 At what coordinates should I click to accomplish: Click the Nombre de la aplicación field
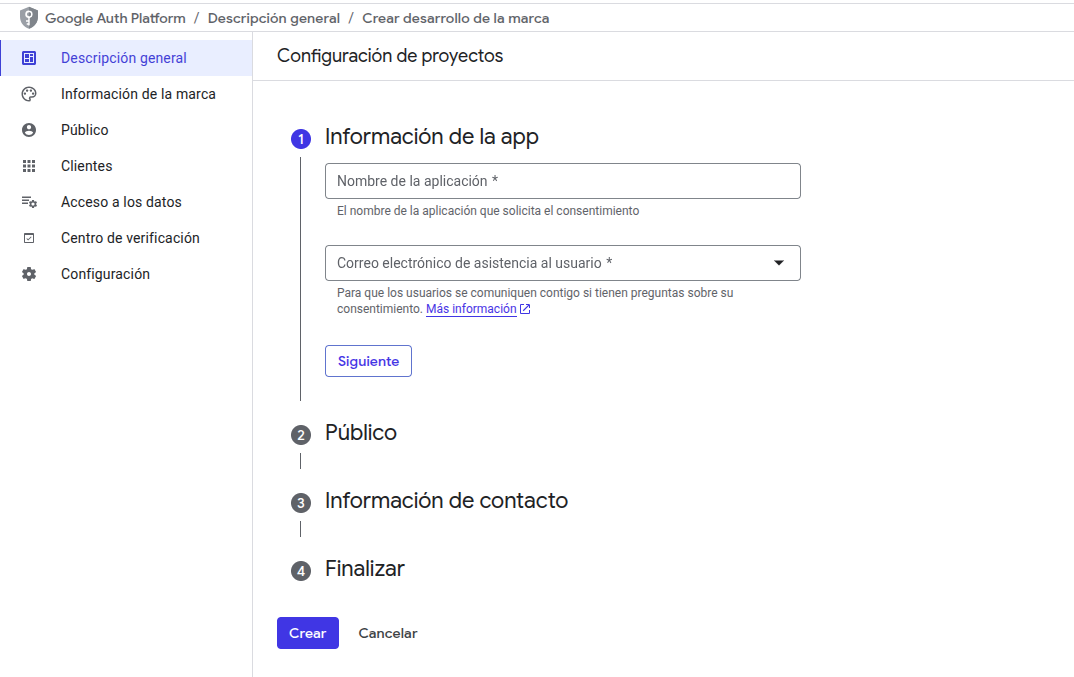(x=562, y=181)
